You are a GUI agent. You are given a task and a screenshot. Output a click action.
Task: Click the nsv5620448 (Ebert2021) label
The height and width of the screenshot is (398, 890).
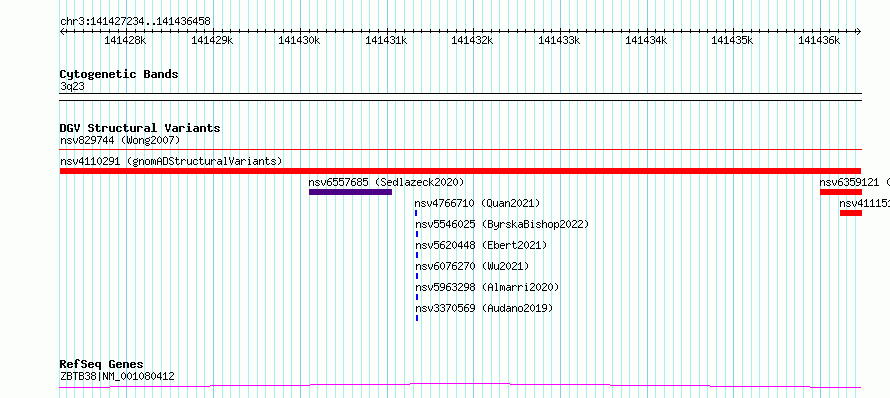click(481, 245)
